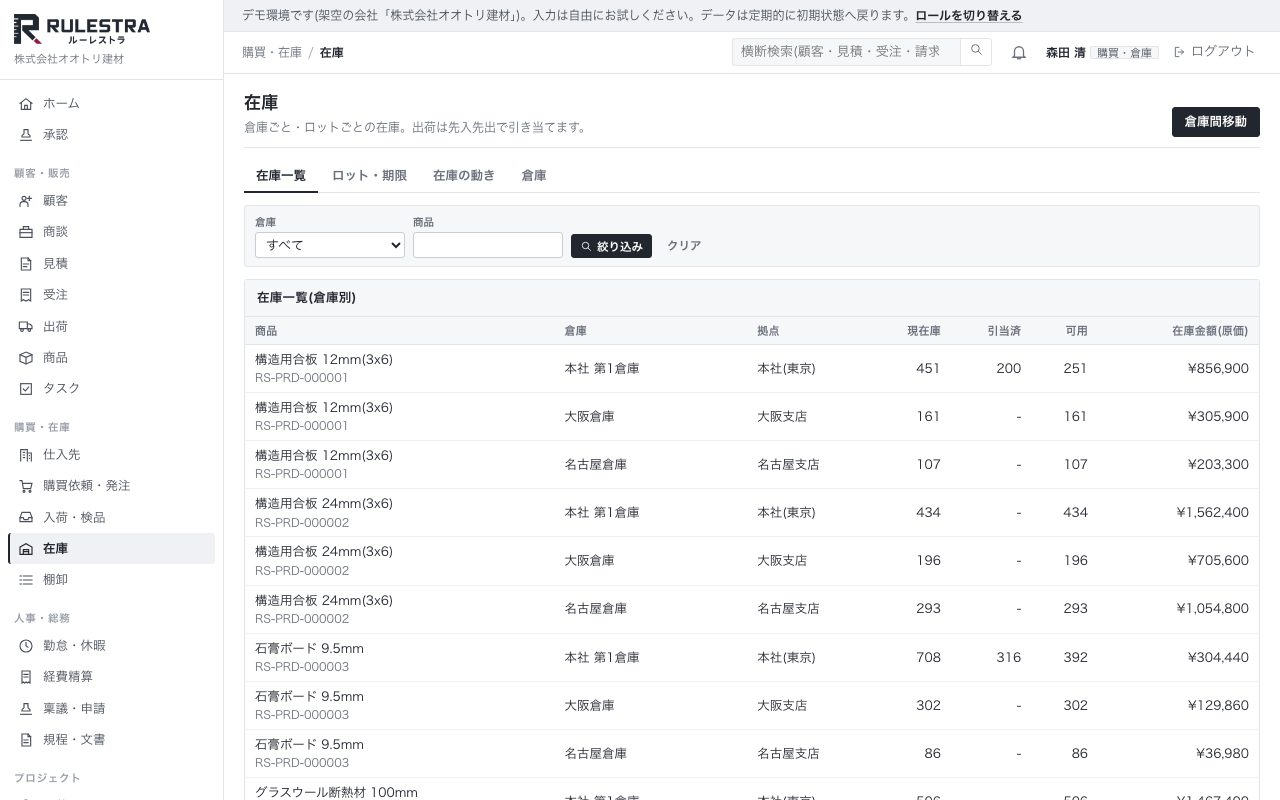Screen dimensions: 1280x800
Task: Click the ¥856,900 amount cell
Action: coord(1218,368)
